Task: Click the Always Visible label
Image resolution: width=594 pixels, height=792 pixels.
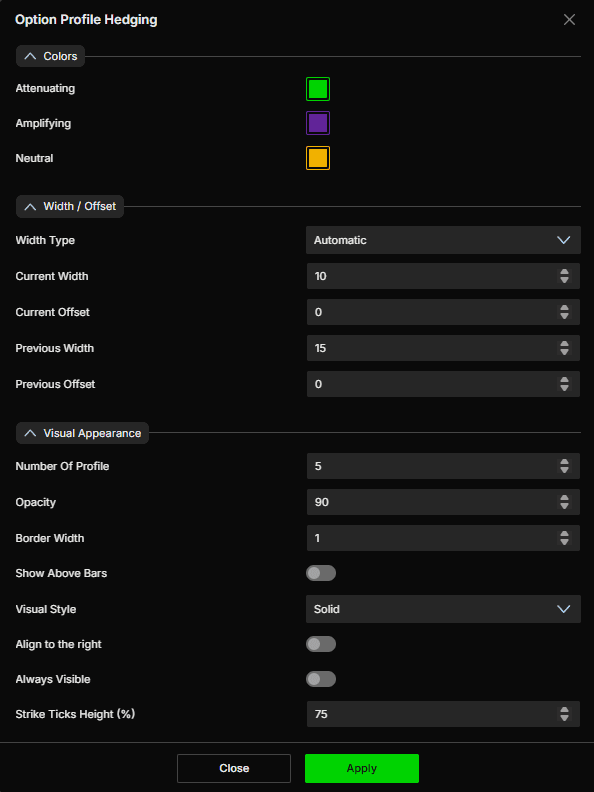Action: [x=53, y=679]
